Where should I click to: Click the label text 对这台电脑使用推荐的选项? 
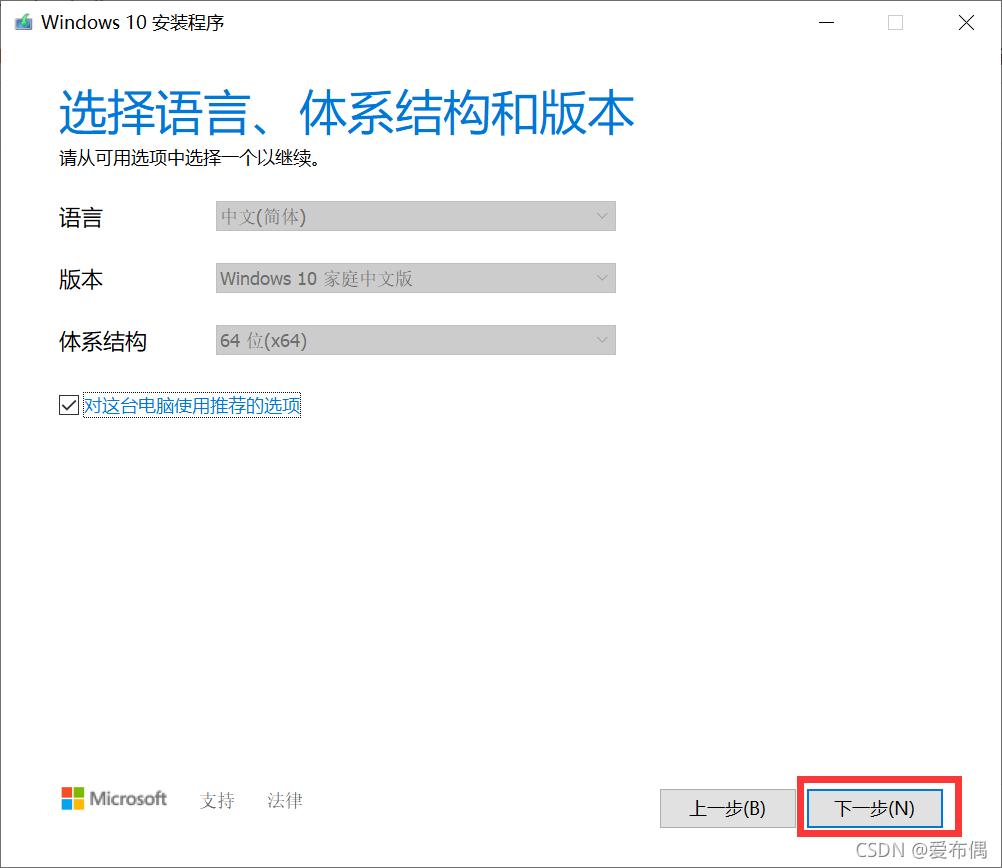(x=192, y=405)
